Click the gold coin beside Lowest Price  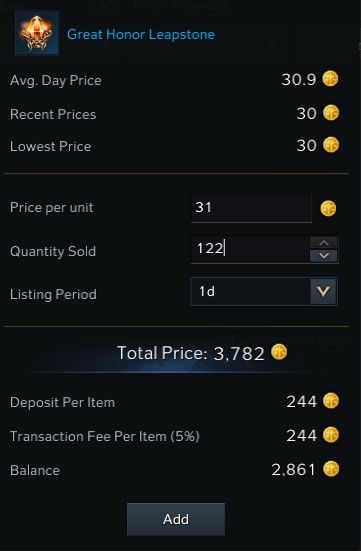pos(331,145)
